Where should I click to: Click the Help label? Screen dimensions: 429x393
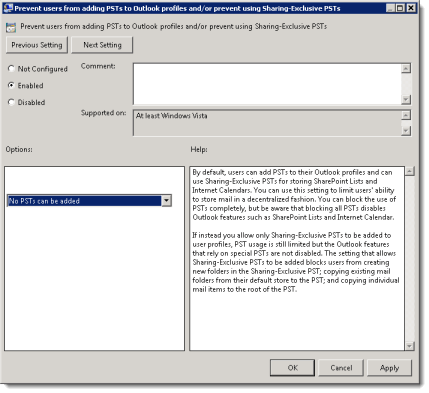point(199,149)
